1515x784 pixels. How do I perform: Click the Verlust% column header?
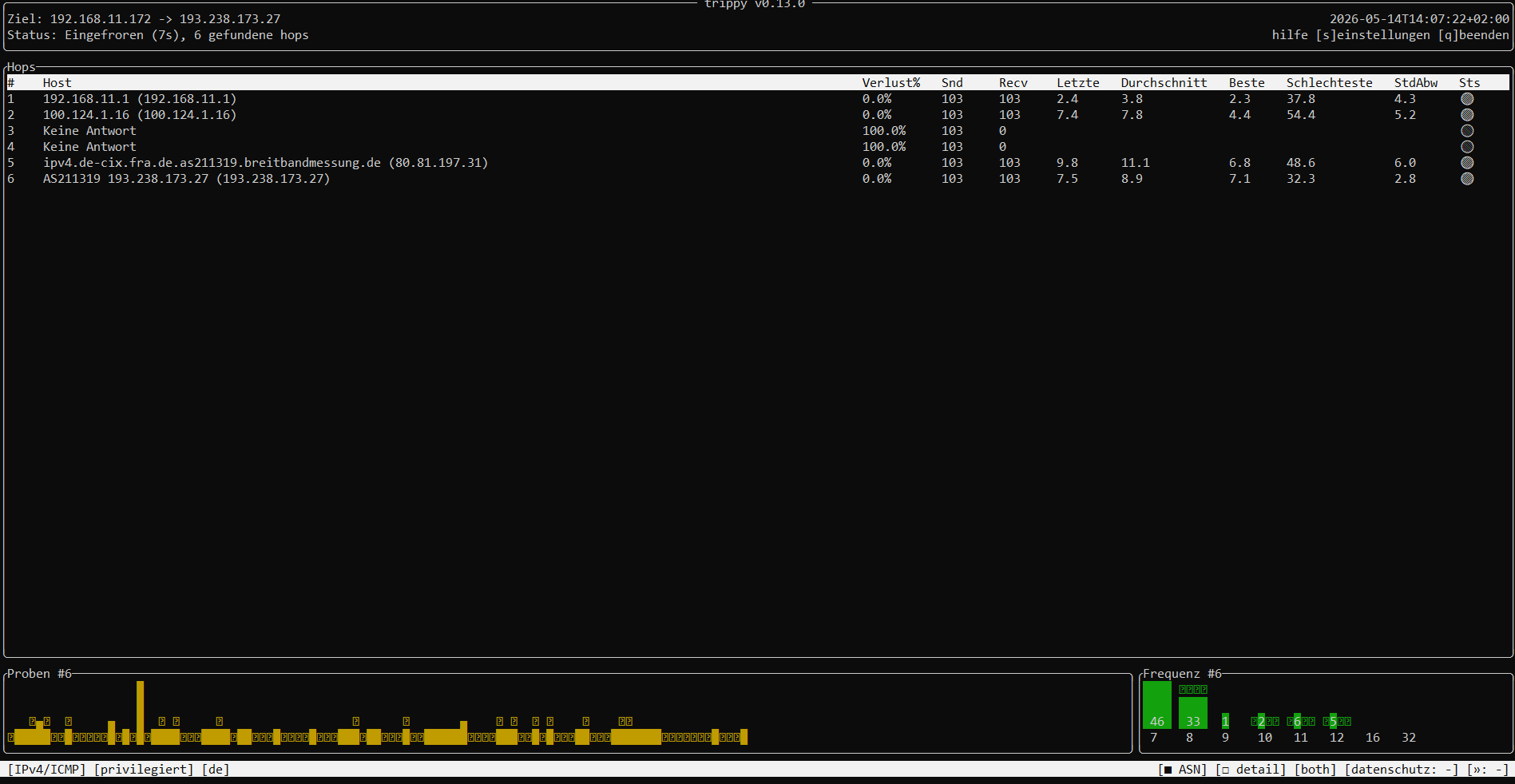[891, 83]
